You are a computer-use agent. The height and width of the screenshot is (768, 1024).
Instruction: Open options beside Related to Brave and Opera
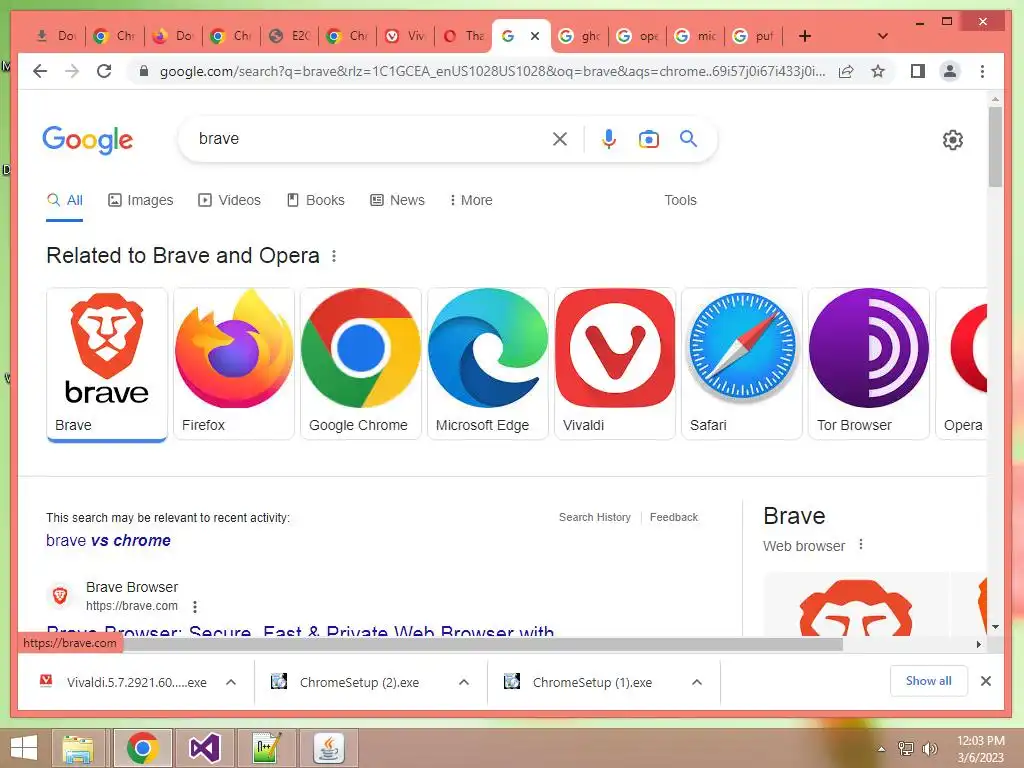coord(334,256)
